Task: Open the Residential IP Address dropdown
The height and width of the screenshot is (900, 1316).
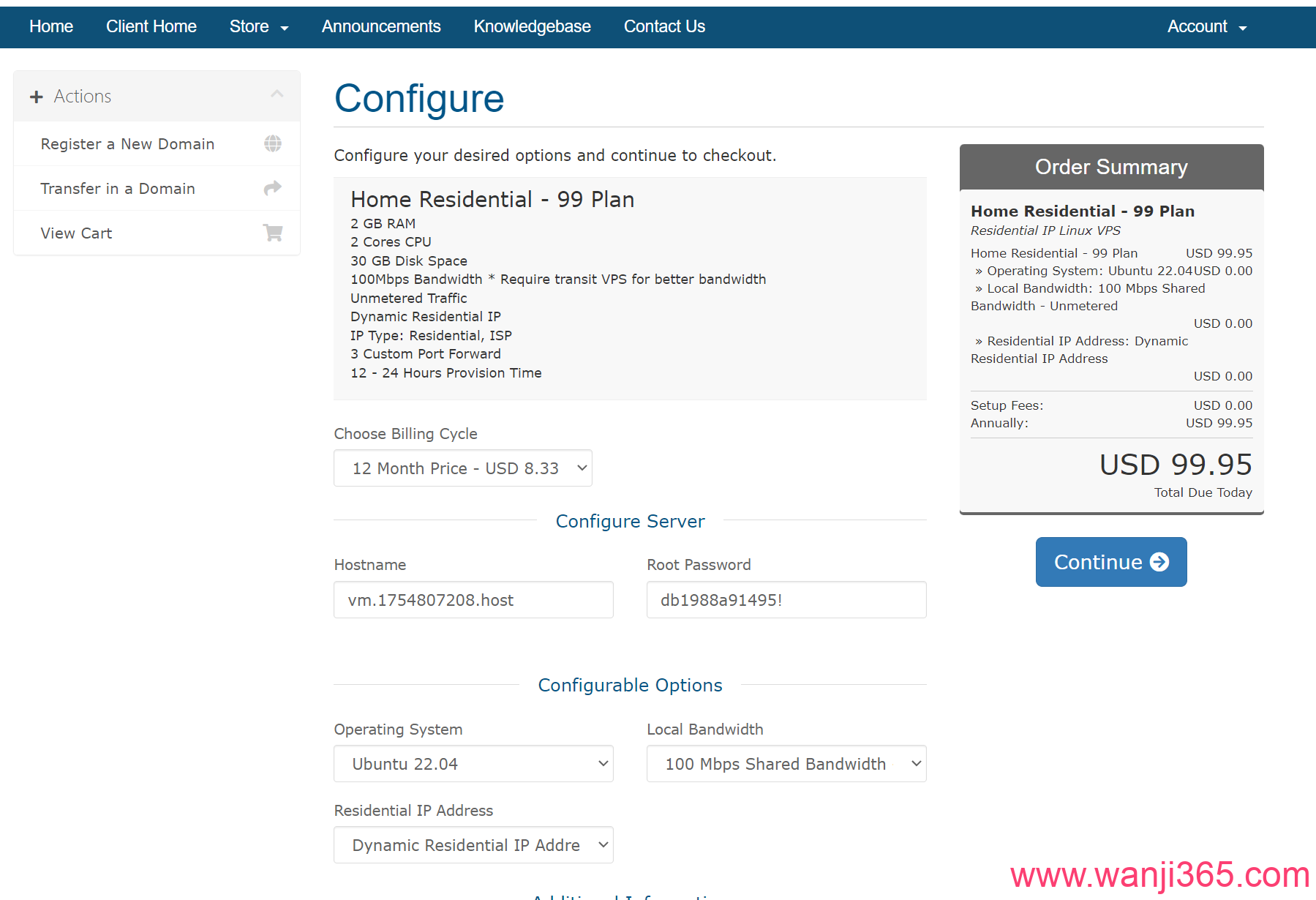Action: (x=473, y=845)
